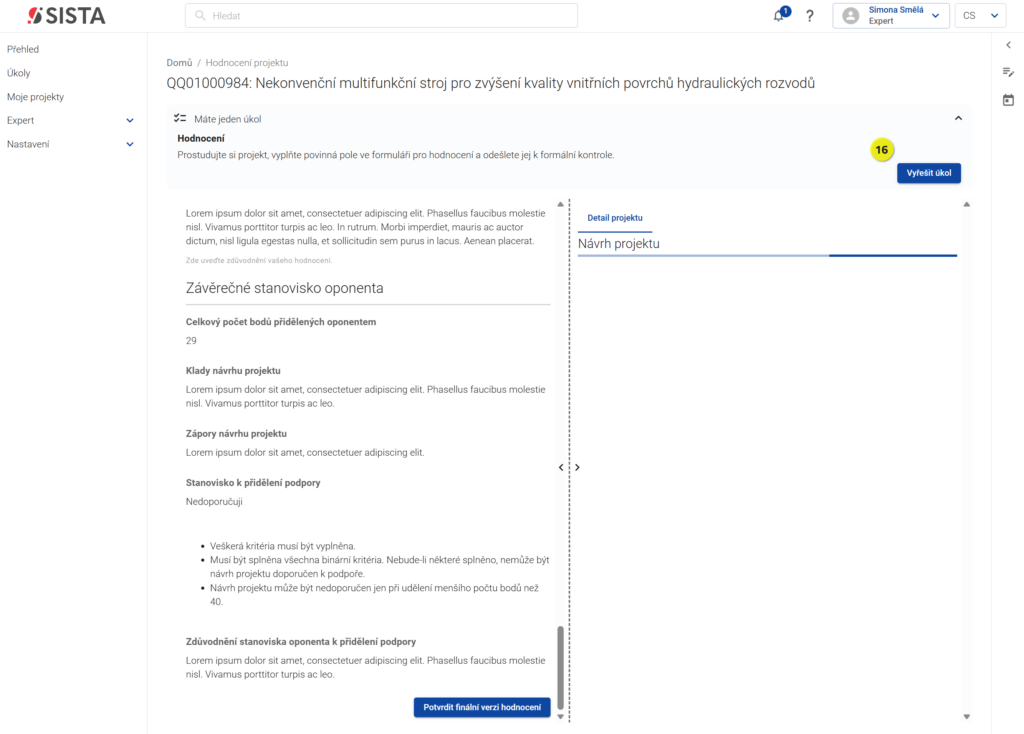Follow the Domů breadcrumb link
This screenshot has height=734, width=1024.
[x=179, y=63]
